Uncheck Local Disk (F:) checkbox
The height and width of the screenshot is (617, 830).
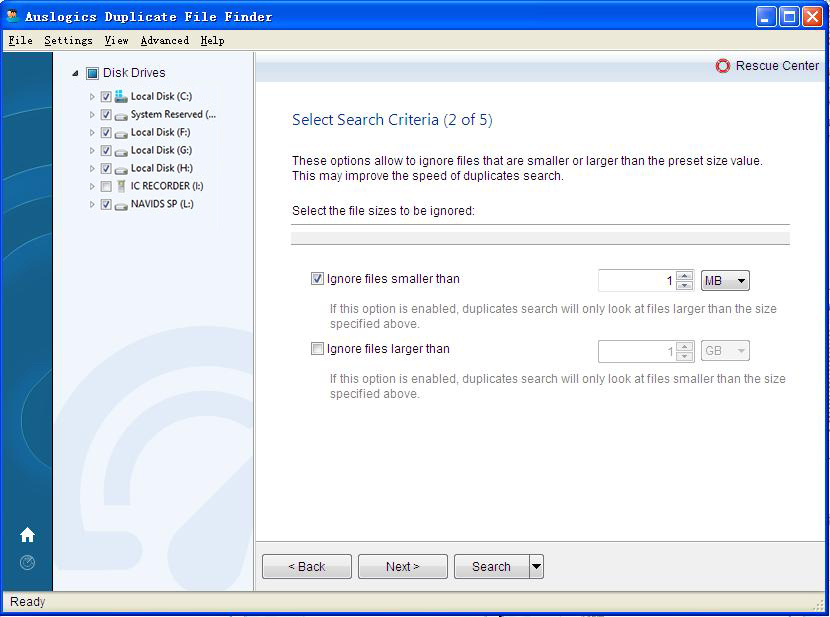click(106, 133)
